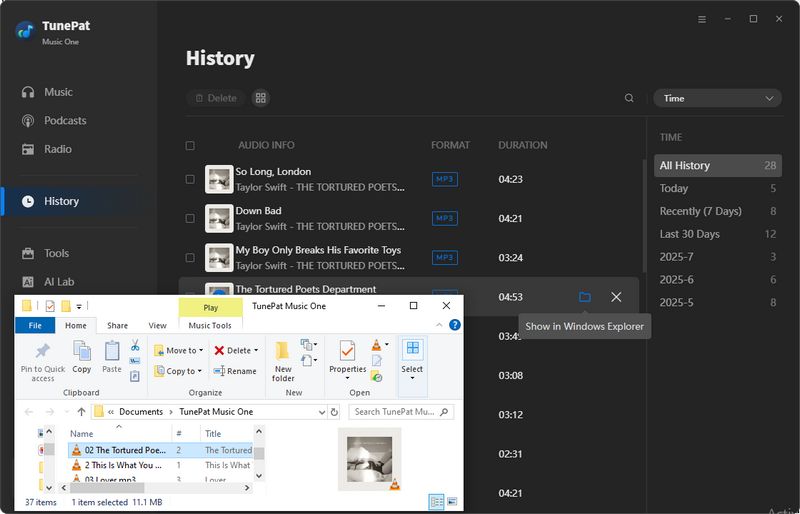Viewport: 800px width, 514px height.
Task: Open the Time filter dropdown
Action: click(x=717, y=98)
